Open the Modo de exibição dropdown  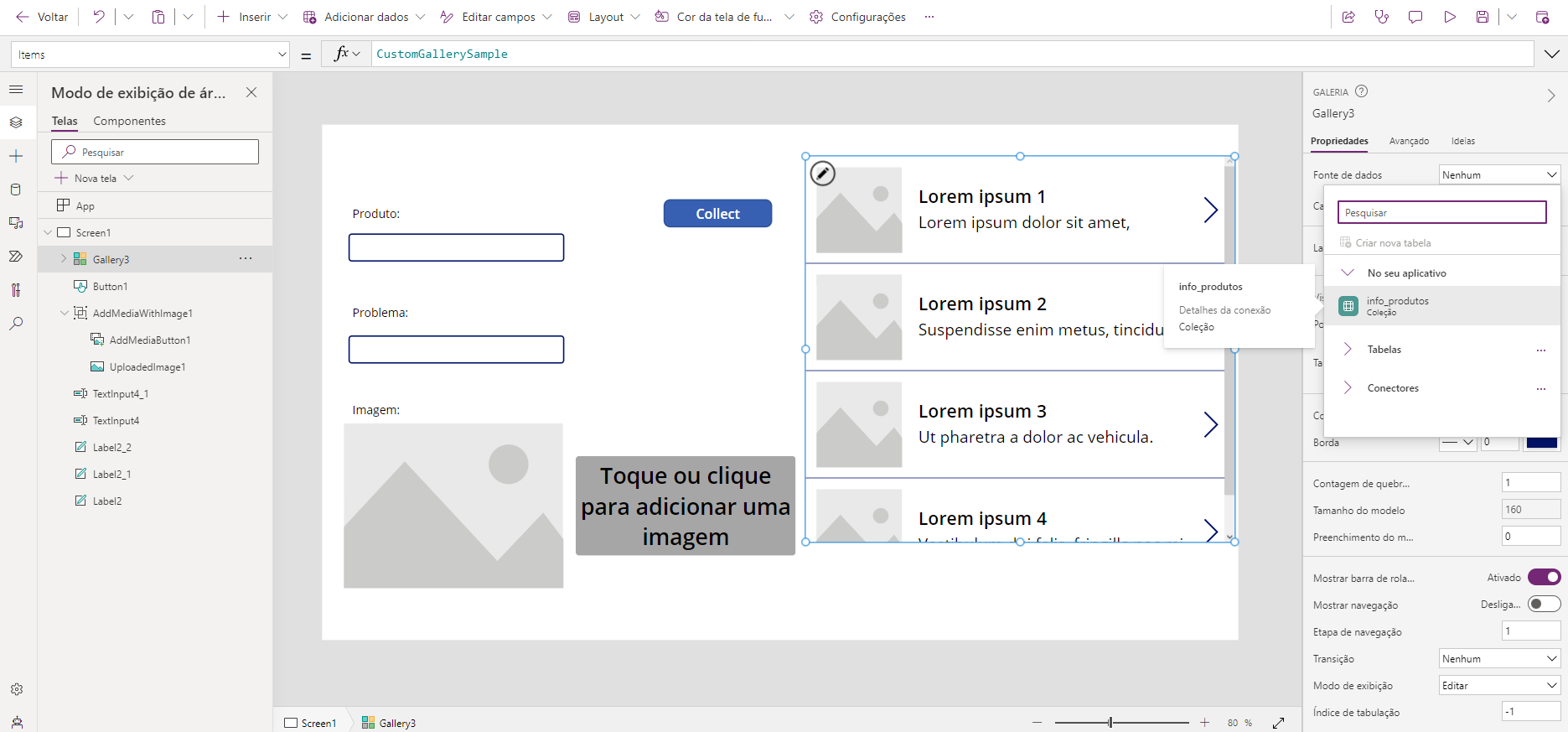point(1498,686)
